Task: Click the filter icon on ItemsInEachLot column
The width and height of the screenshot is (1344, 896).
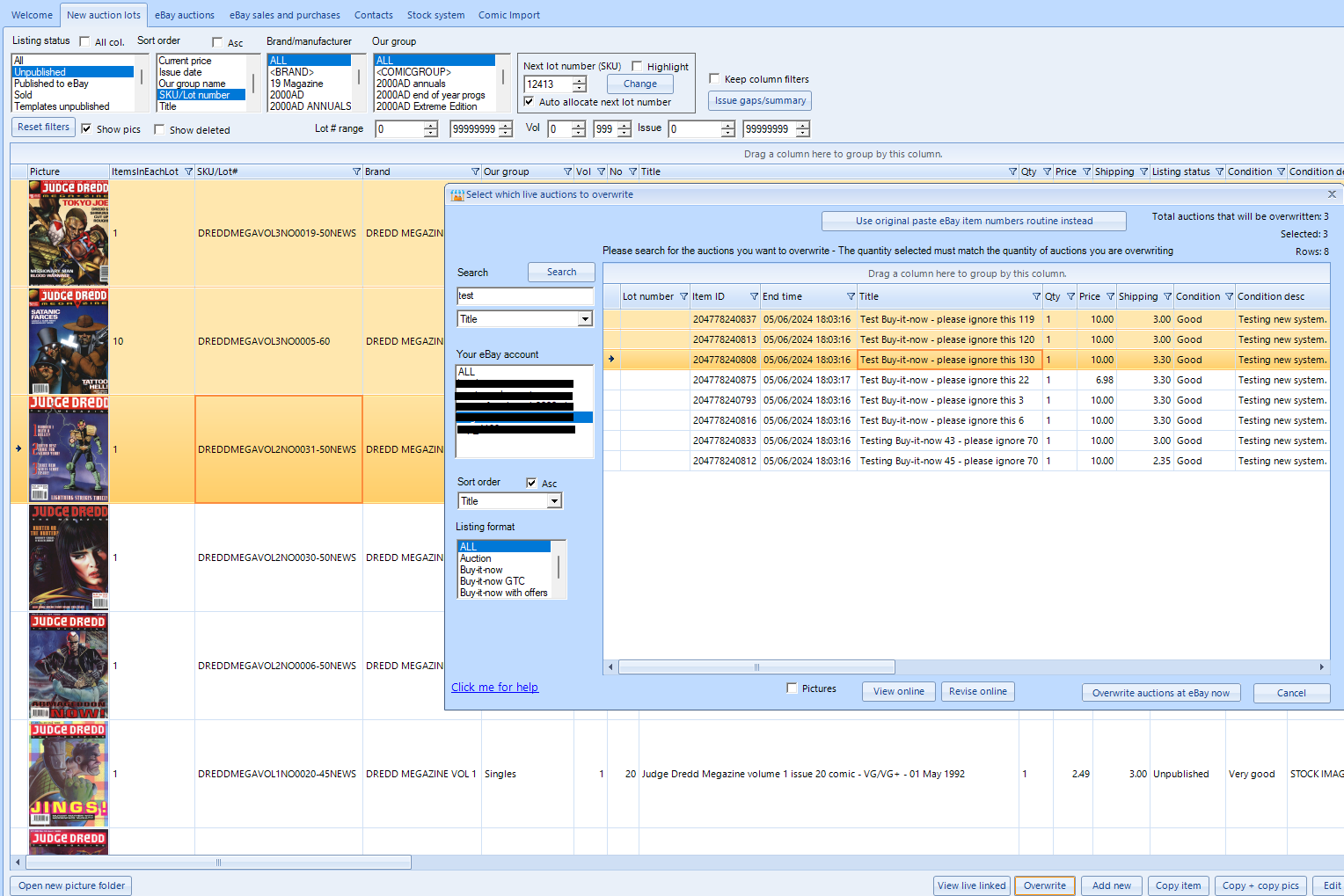Action: click(x=188, y=171)
